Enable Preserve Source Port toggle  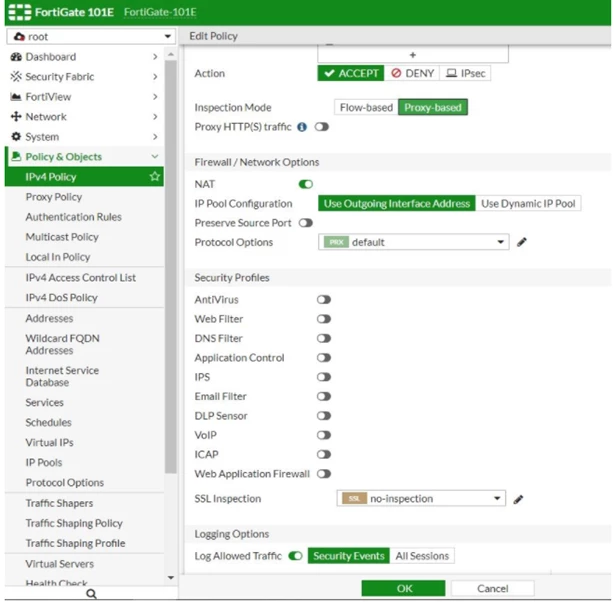305,223
